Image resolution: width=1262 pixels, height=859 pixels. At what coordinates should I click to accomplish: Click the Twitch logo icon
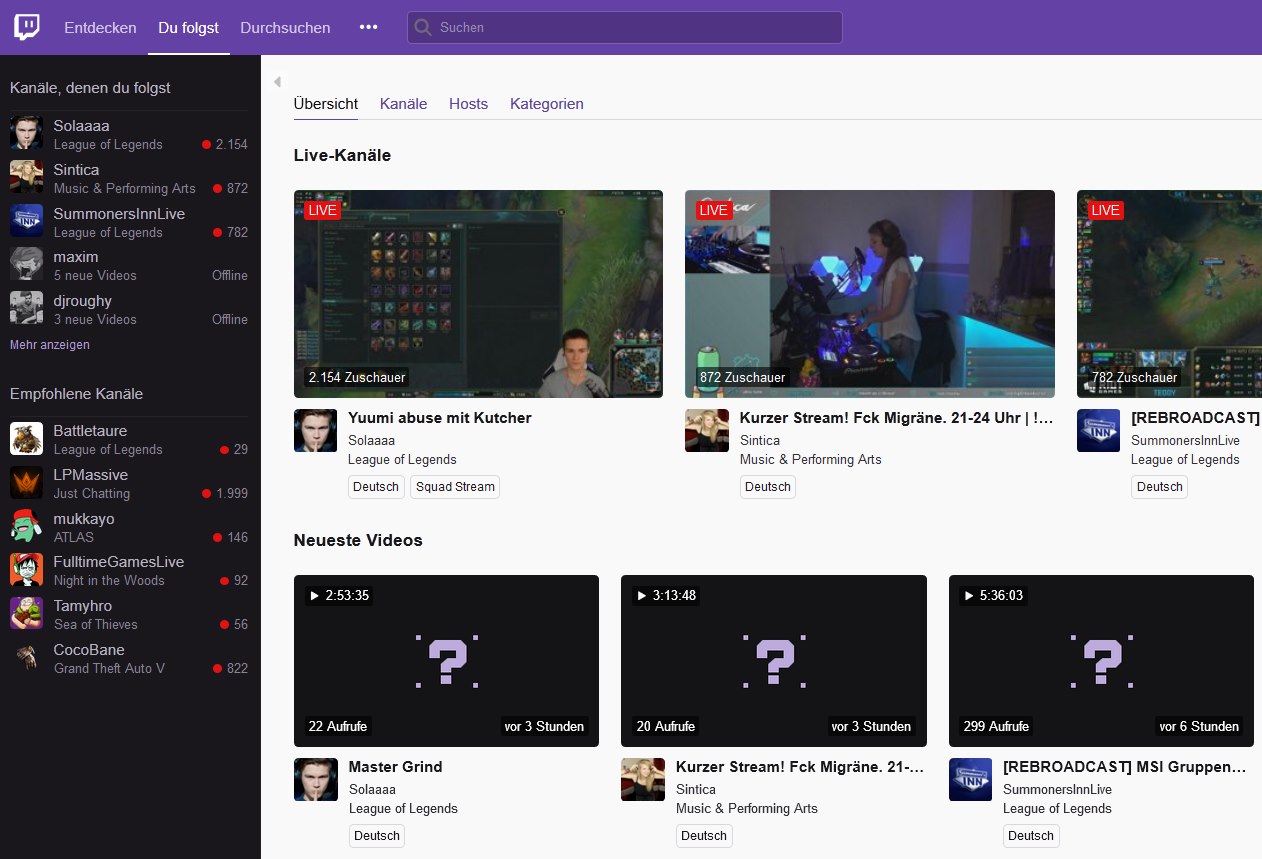(27, 27)
